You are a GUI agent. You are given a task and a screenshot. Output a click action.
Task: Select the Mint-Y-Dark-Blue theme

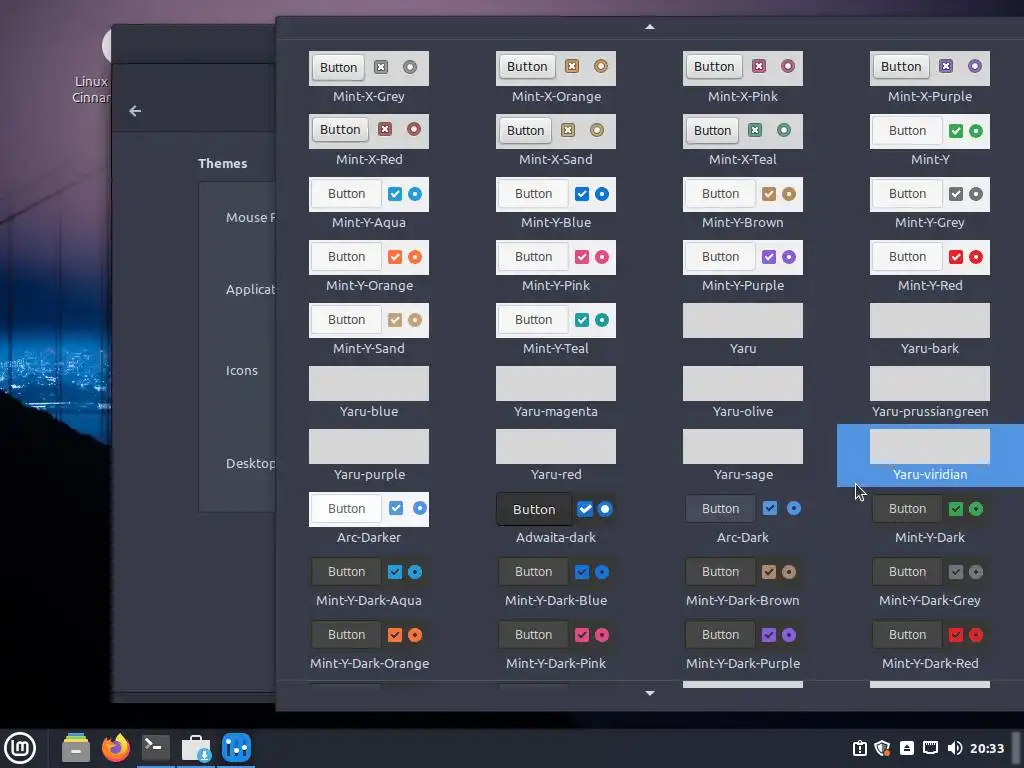556,582
